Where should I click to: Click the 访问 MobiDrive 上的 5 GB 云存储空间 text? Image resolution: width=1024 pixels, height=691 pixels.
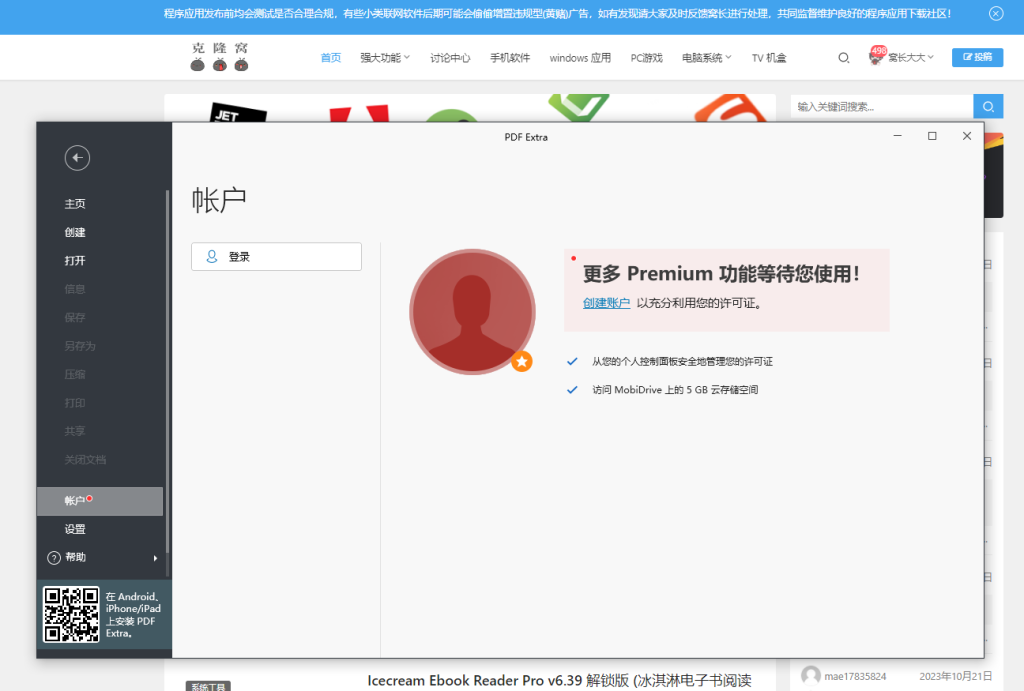[675, 390]
